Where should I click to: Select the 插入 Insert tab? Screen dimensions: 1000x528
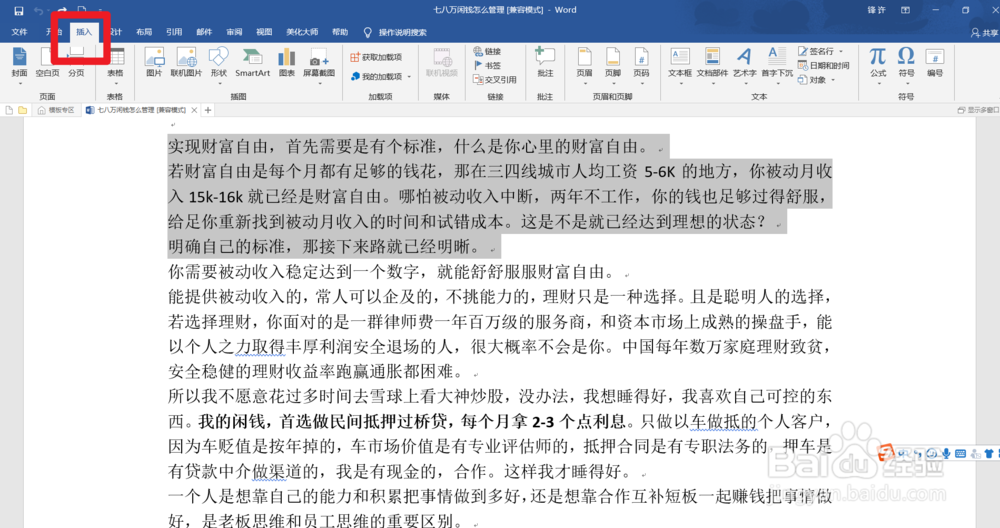click(84, 33)
